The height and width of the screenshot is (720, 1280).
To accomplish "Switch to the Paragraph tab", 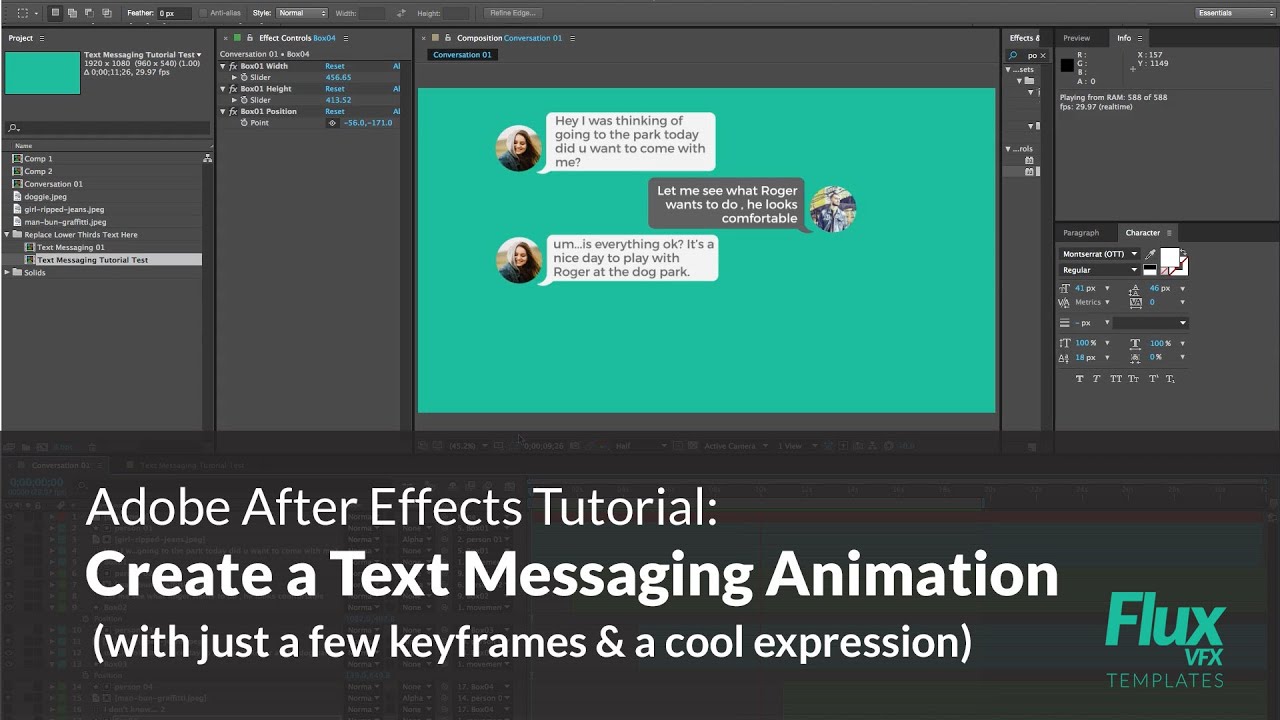I will tap(1081, 233).
